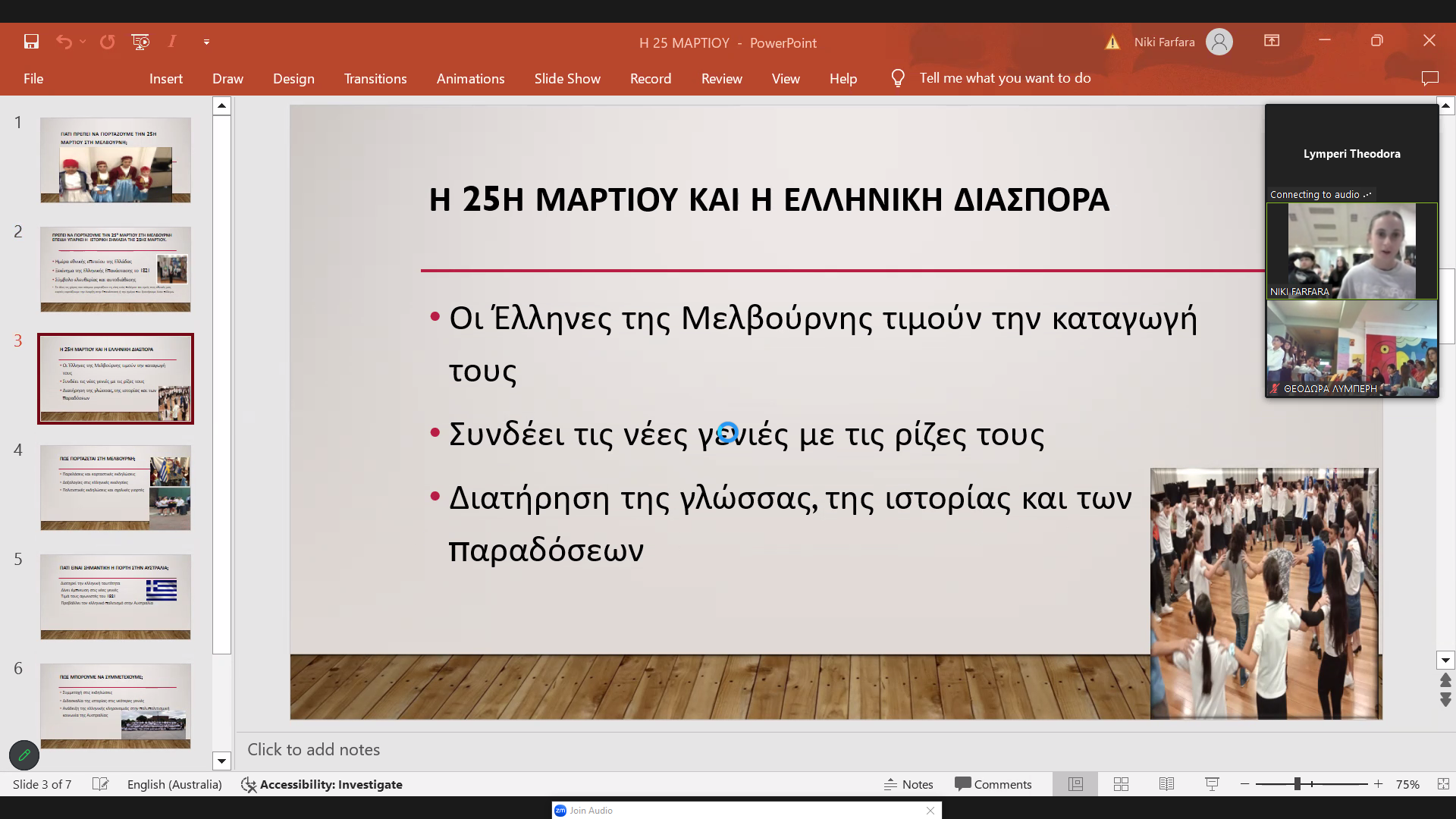Click the Undo arrow icon

(x=64, y=42)
